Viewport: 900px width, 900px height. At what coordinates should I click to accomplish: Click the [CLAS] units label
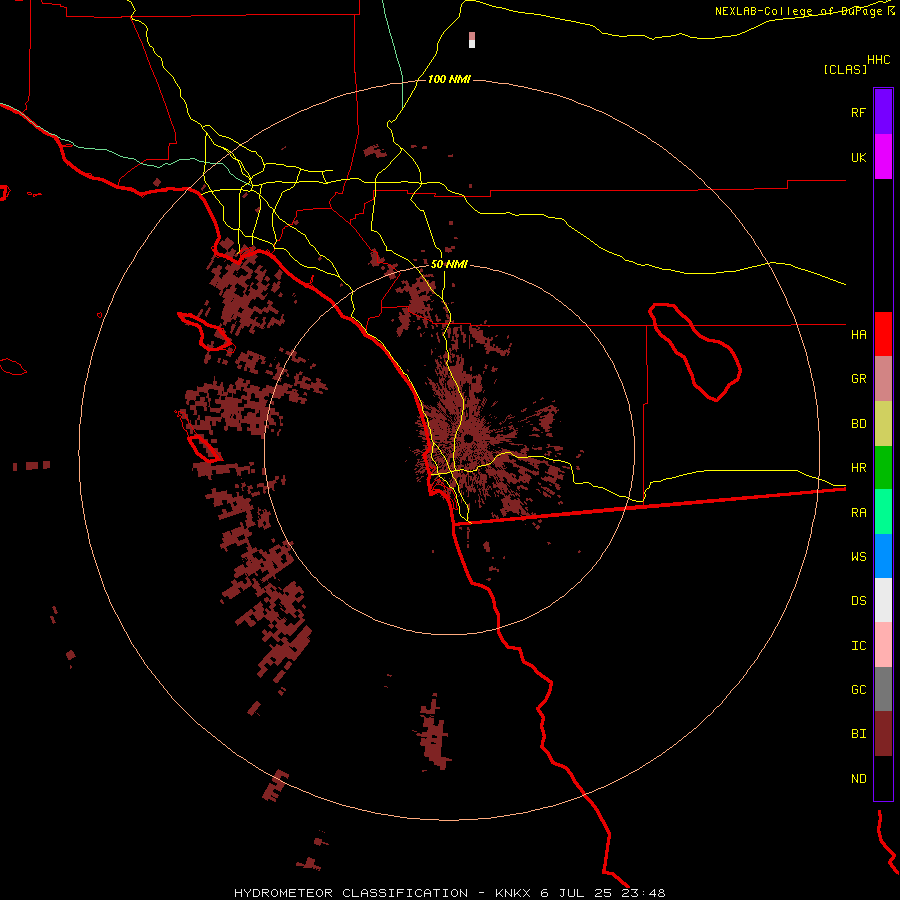click(845, 69)
